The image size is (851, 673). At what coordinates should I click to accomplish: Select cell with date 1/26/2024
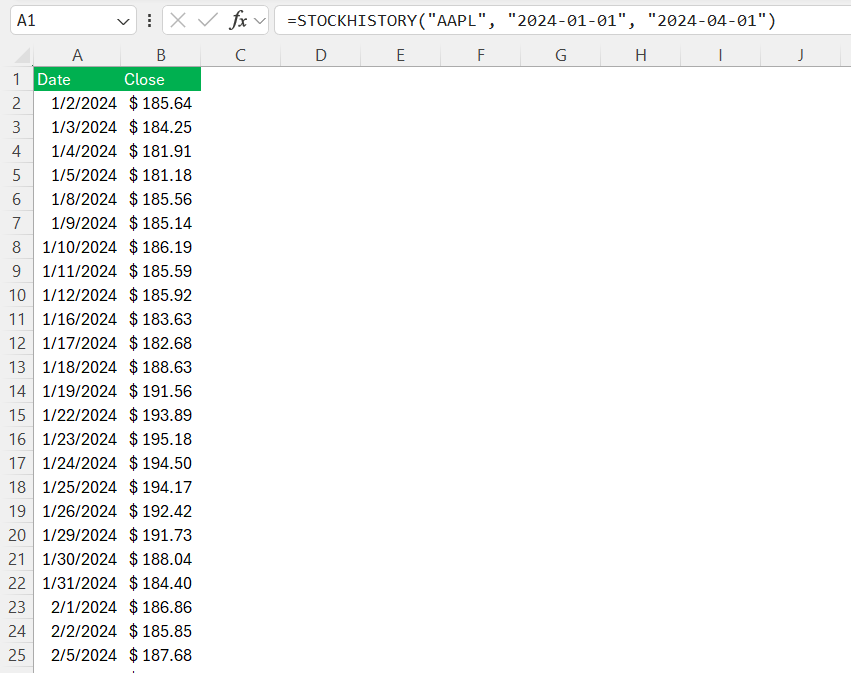click(x=77, y=511)
